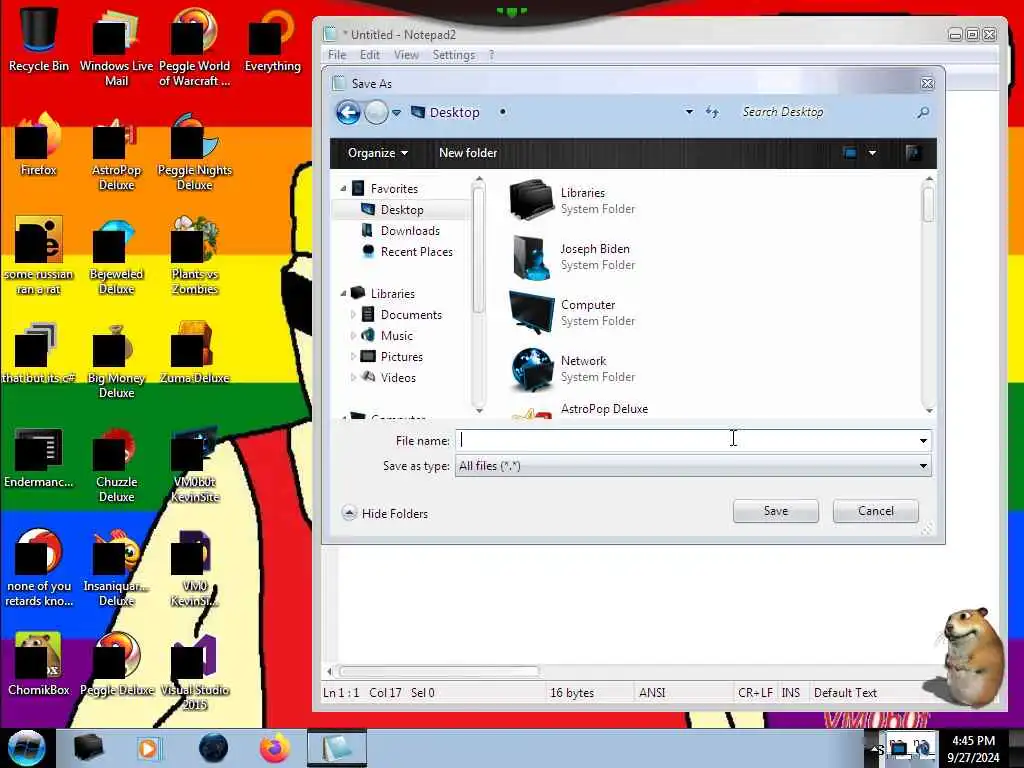Collapse the Favorites tree group
The width and height of the screenshot is (1024, 768).
(x=344, y=188)
